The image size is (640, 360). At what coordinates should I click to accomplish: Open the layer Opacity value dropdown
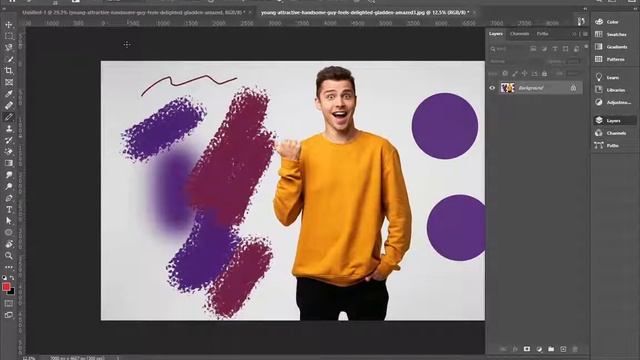pos(573,62)
